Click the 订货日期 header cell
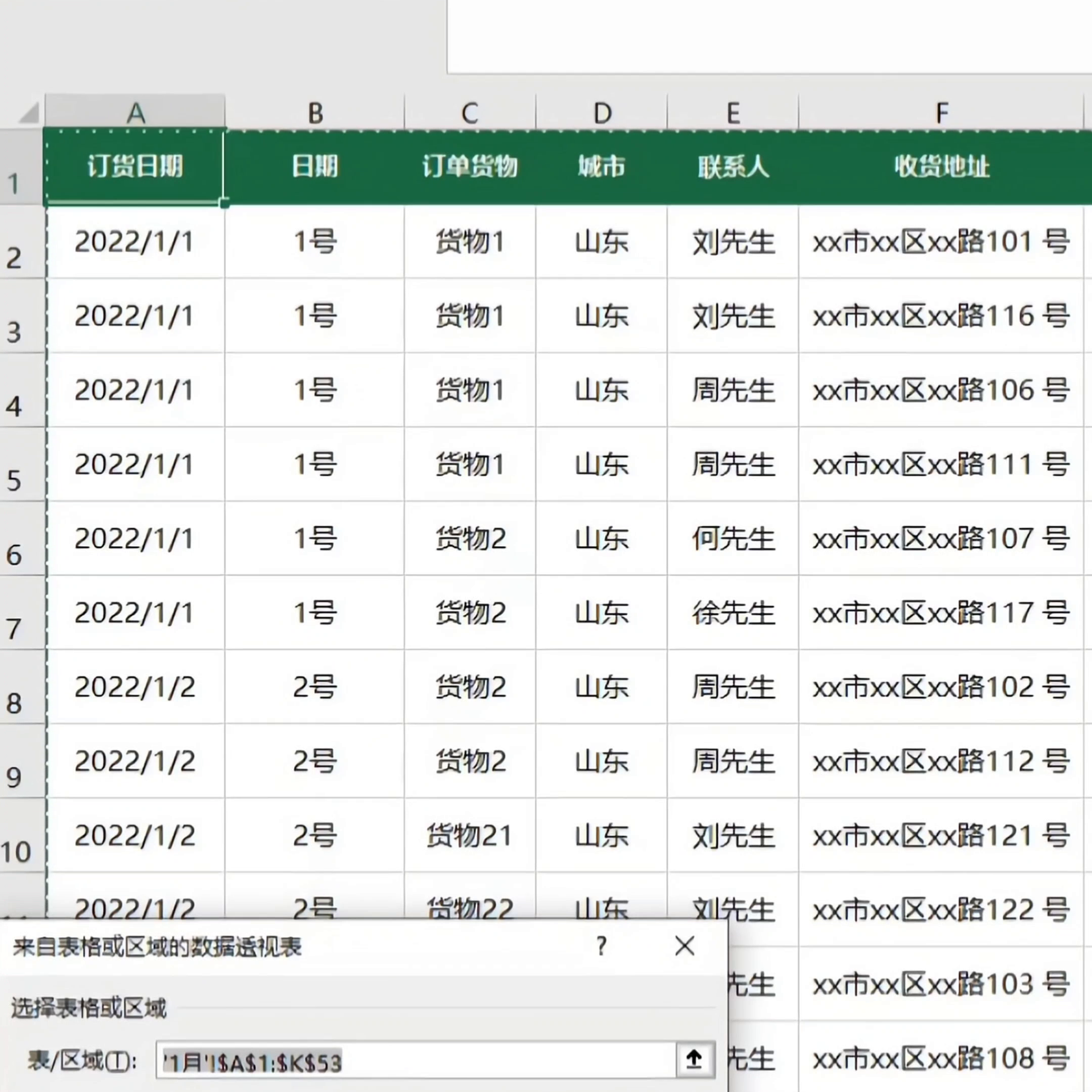This screenshot has width=1092, height=1092. pyautogui.click(x=135, y=166)
